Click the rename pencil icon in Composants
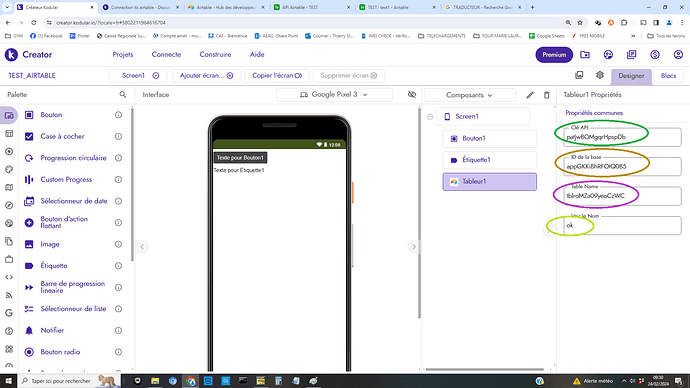 pyautogui.click(x=530, y=95)
